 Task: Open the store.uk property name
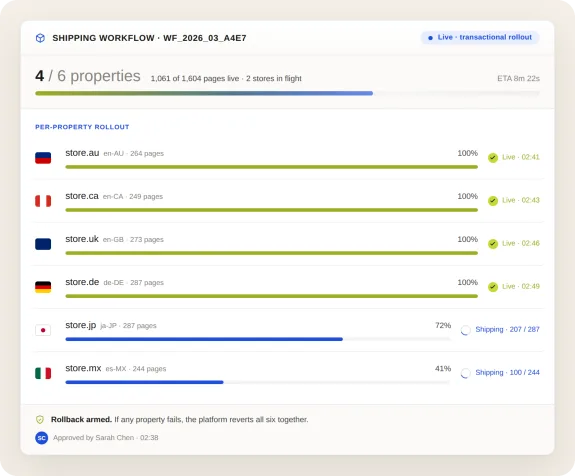coord(82,239)
